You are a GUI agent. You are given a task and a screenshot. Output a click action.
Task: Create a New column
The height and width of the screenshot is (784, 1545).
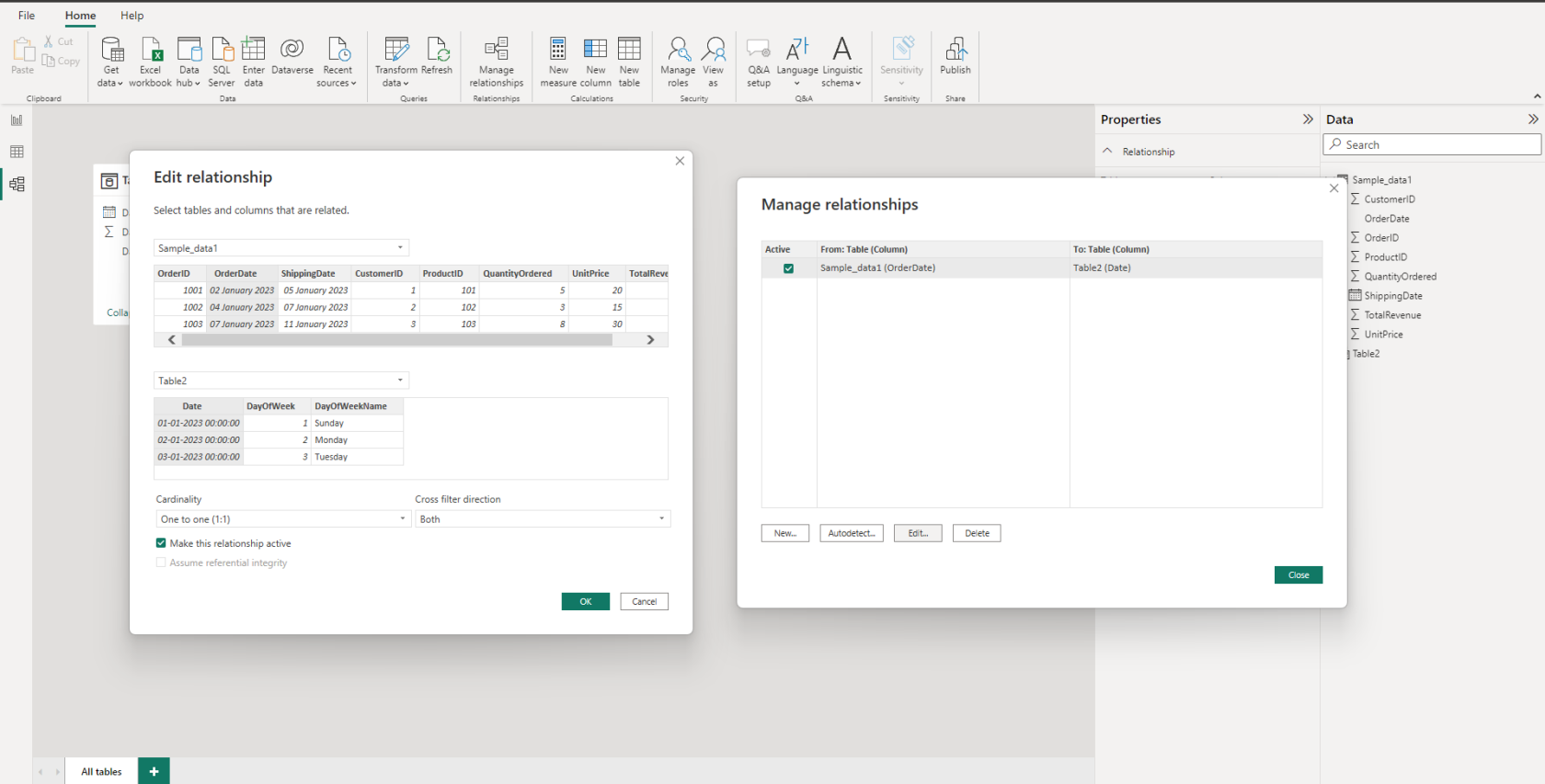point(596,62)
